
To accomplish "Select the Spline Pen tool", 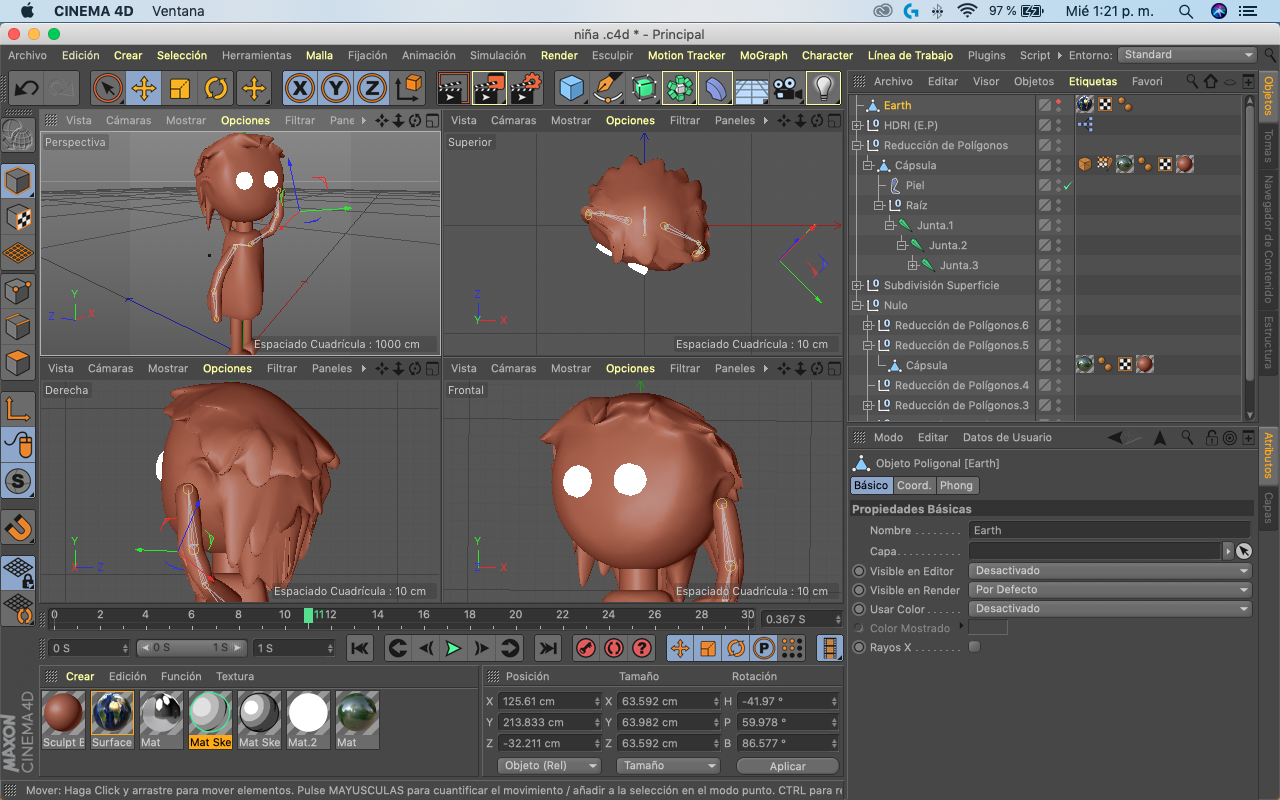I will pos(607,89).
